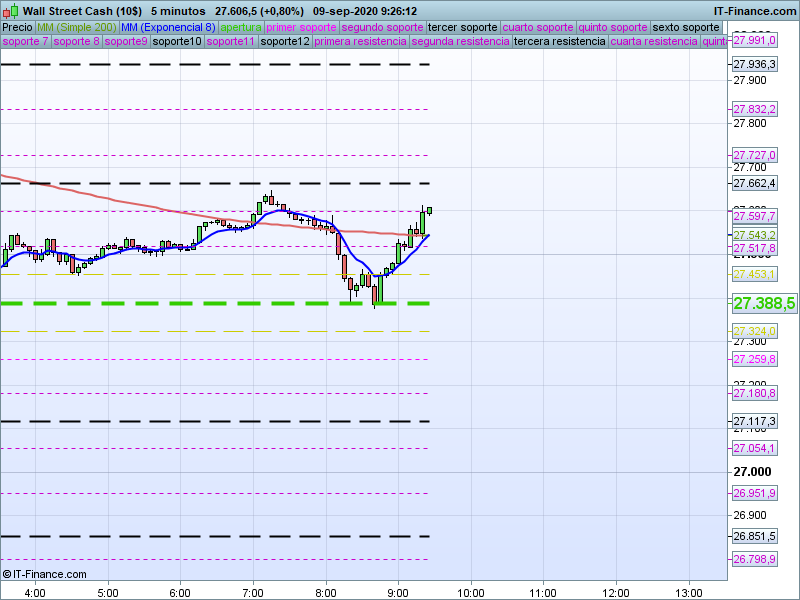
Task: Click the 13:00 time axis label
Action: 689,593
